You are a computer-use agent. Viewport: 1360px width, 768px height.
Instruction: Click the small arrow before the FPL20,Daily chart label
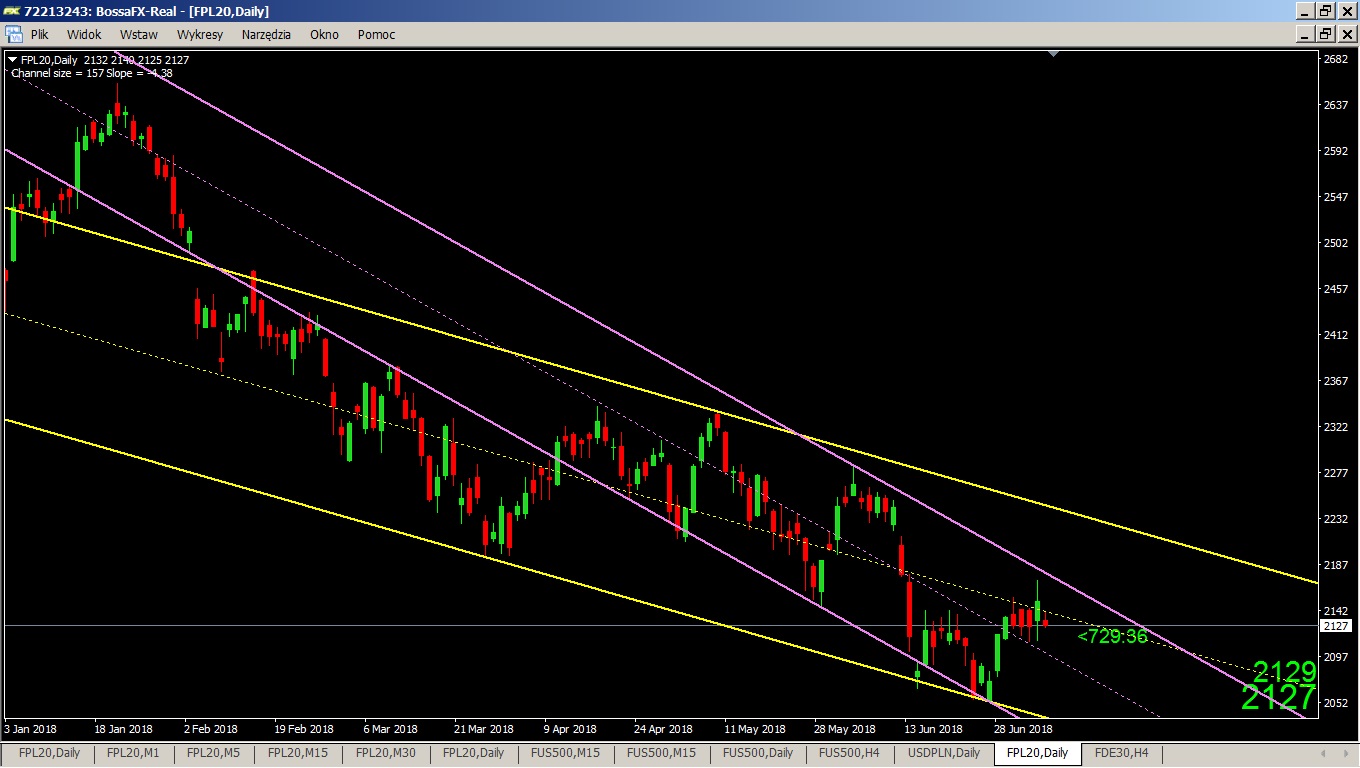click(12, 60)
